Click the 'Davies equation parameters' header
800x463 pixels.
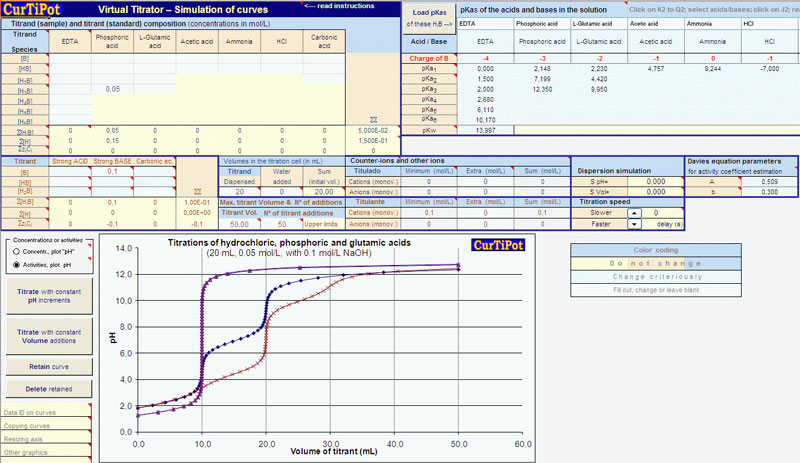point(734,161)
